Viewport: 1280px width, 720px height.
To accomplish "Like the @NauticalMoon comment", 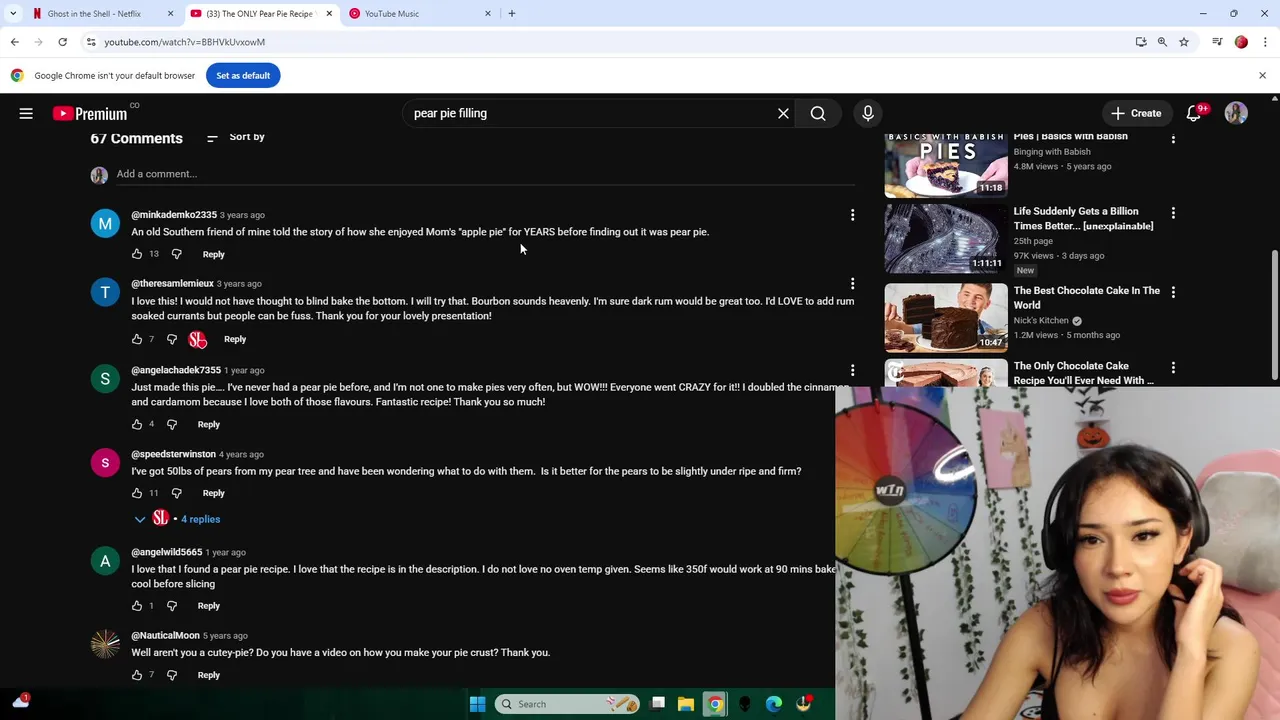I will pyautogui.click(x=137, y=675).
